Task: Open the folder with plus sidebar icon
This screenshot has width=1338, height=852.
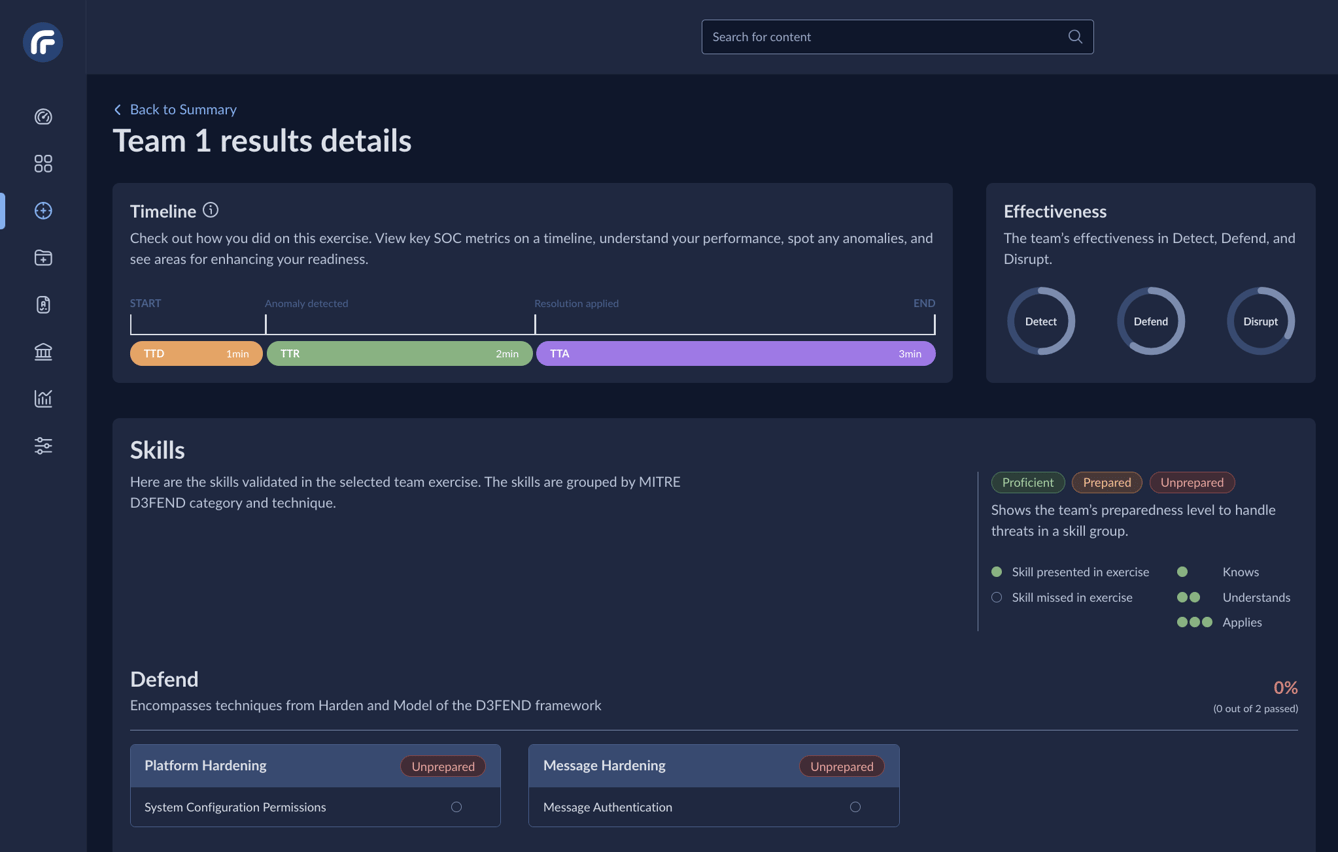Action: 42,257
